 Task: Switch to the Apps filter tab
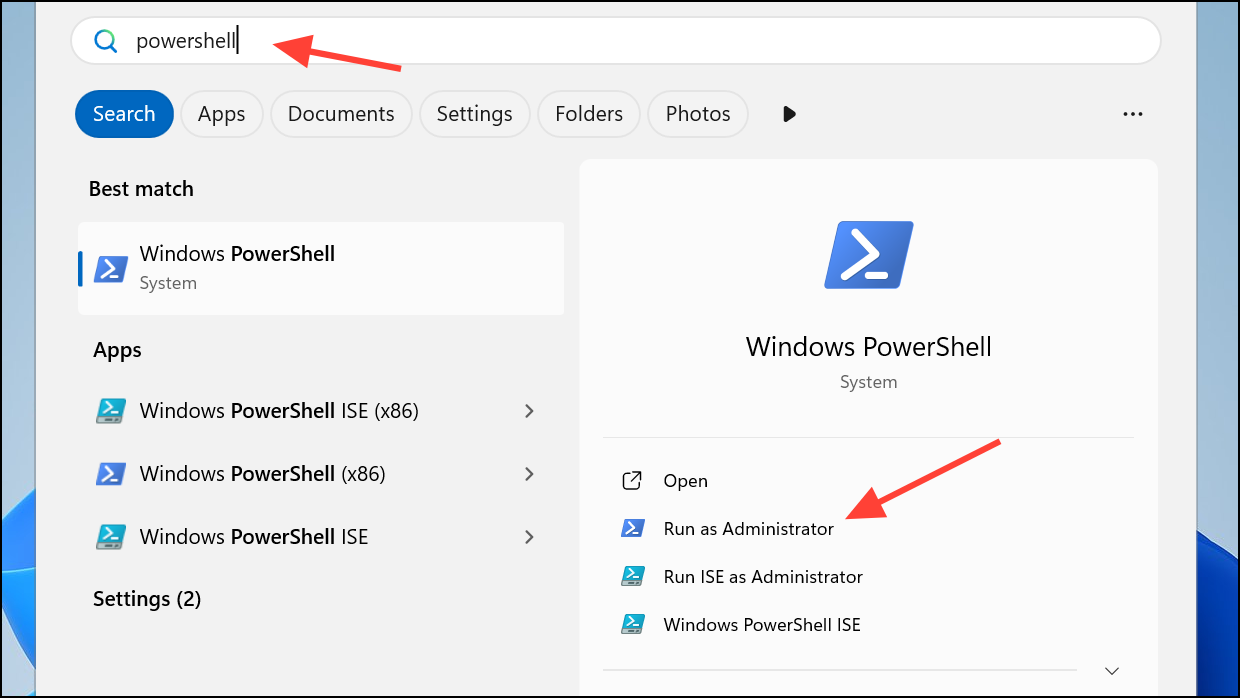[221, 114]
